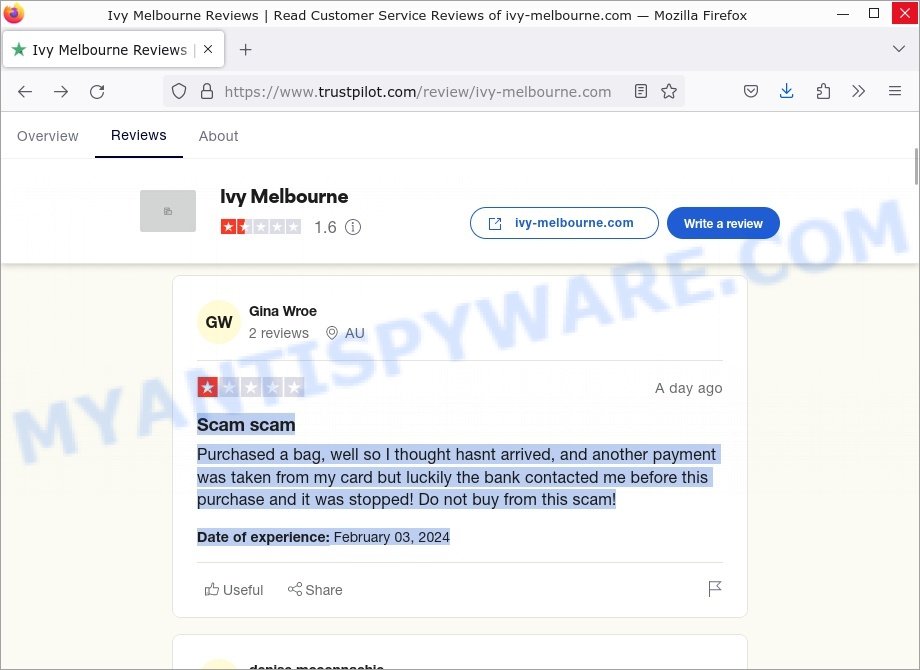Flag Gina Wroe's review
Screen dimensions: 920x670
715,588
